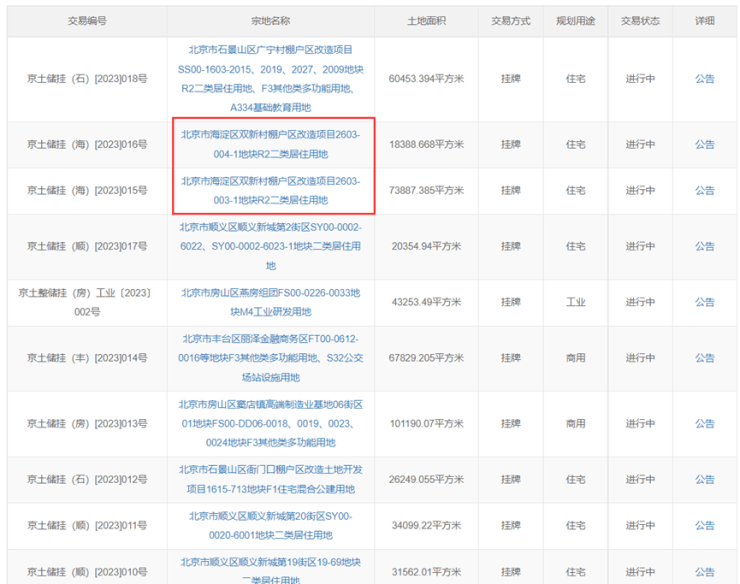
Task: Open 房山区窦店镇高端制造业基地 parcel link
Action: coord(271,423)
